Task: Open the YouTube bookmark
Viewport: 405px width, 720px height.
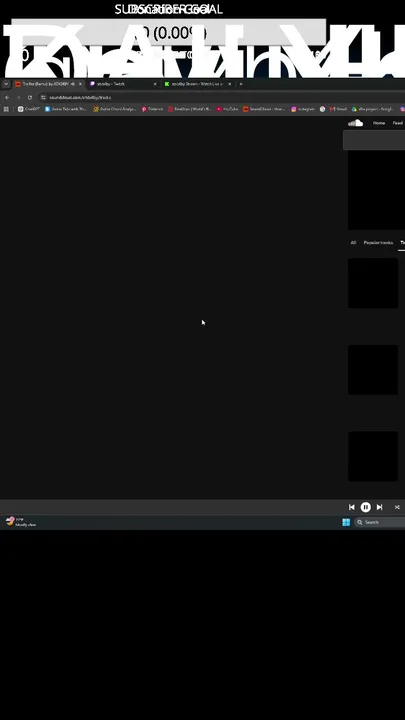Action: tap(227, 109)
